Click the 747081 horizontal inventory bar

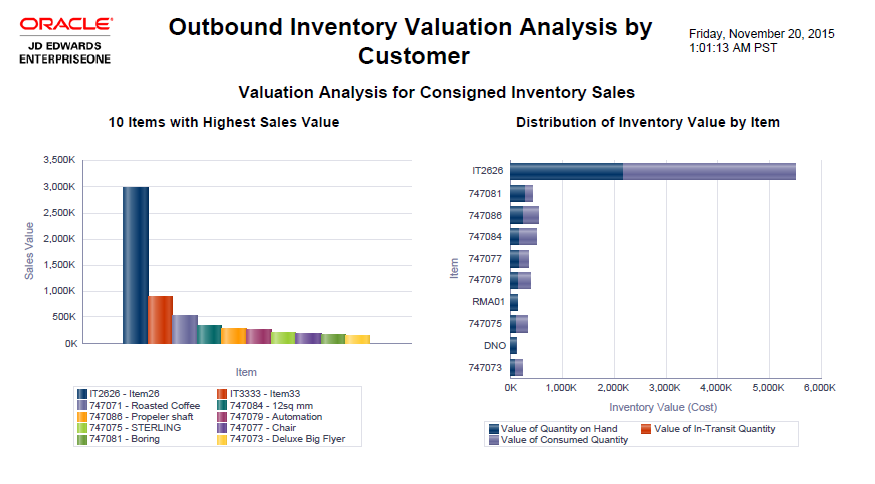521,194
